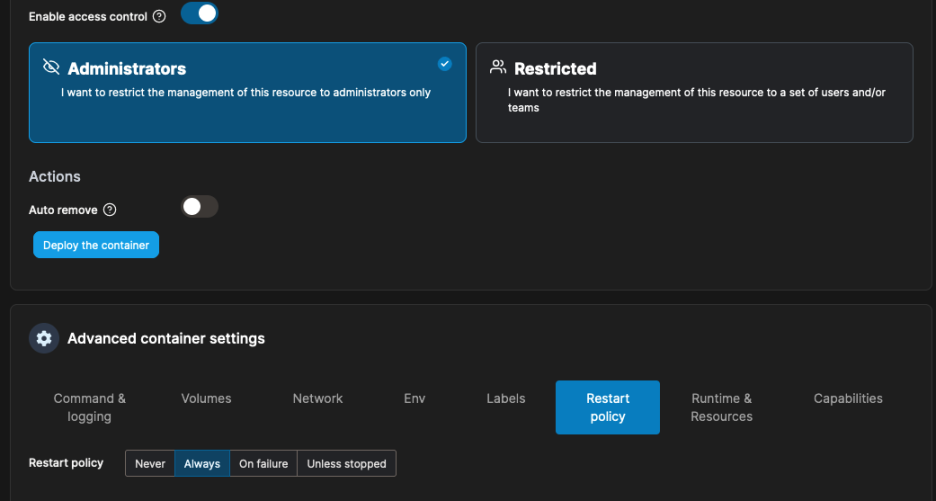Click the Restart policy field label

point(66,463)
